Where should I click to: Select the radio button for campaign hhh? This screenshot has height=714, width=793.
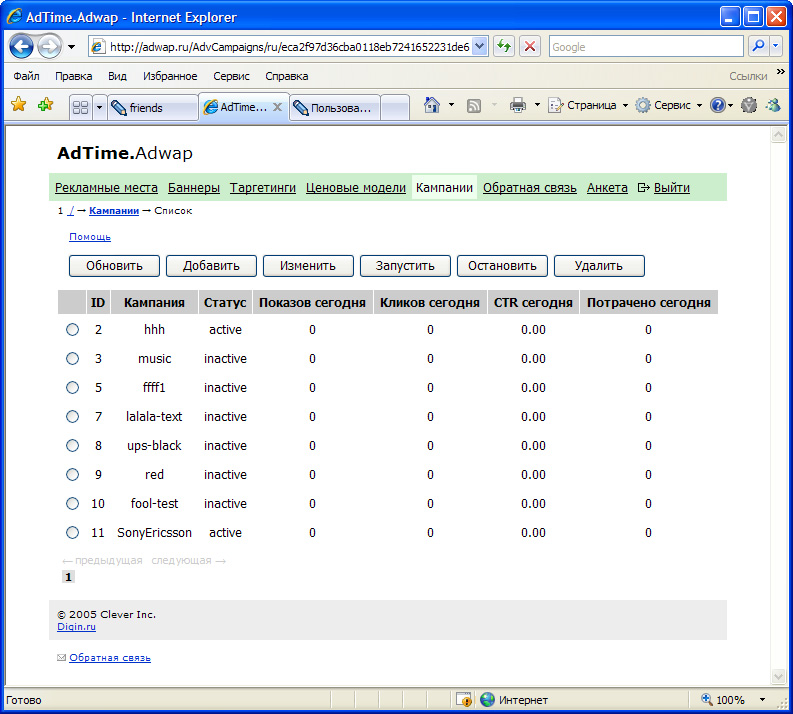(72, 330)
